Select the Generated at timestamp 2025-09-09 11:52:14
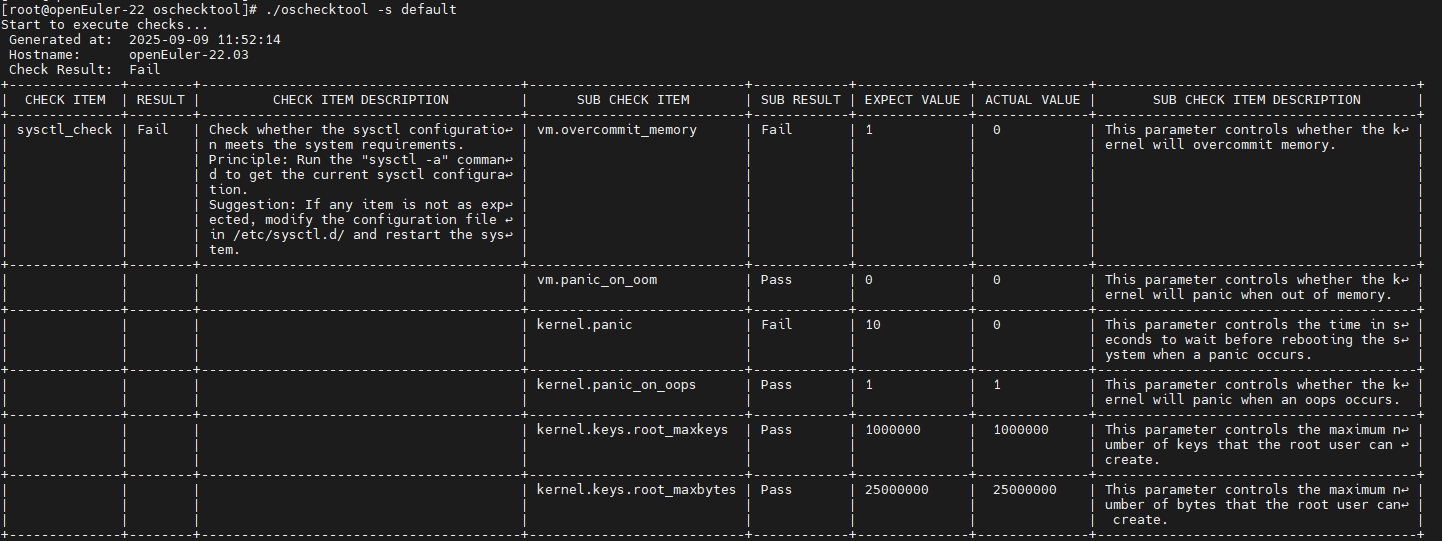Screen dimensions: 1442x541 point(205,39)
